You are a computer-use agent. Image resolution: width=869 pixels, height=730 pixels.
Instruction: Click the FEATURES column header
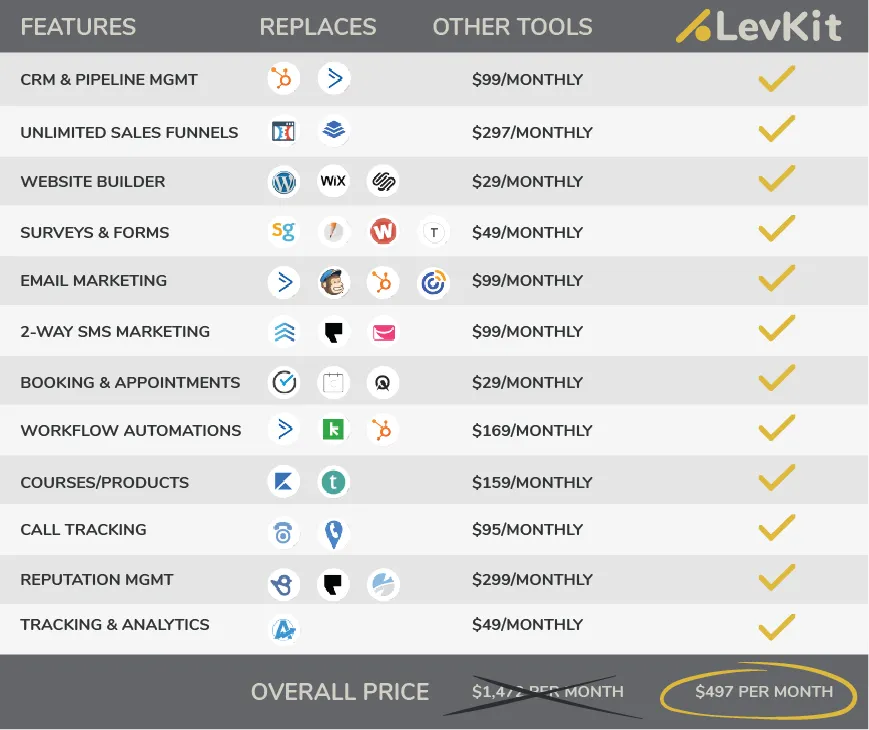78,27
